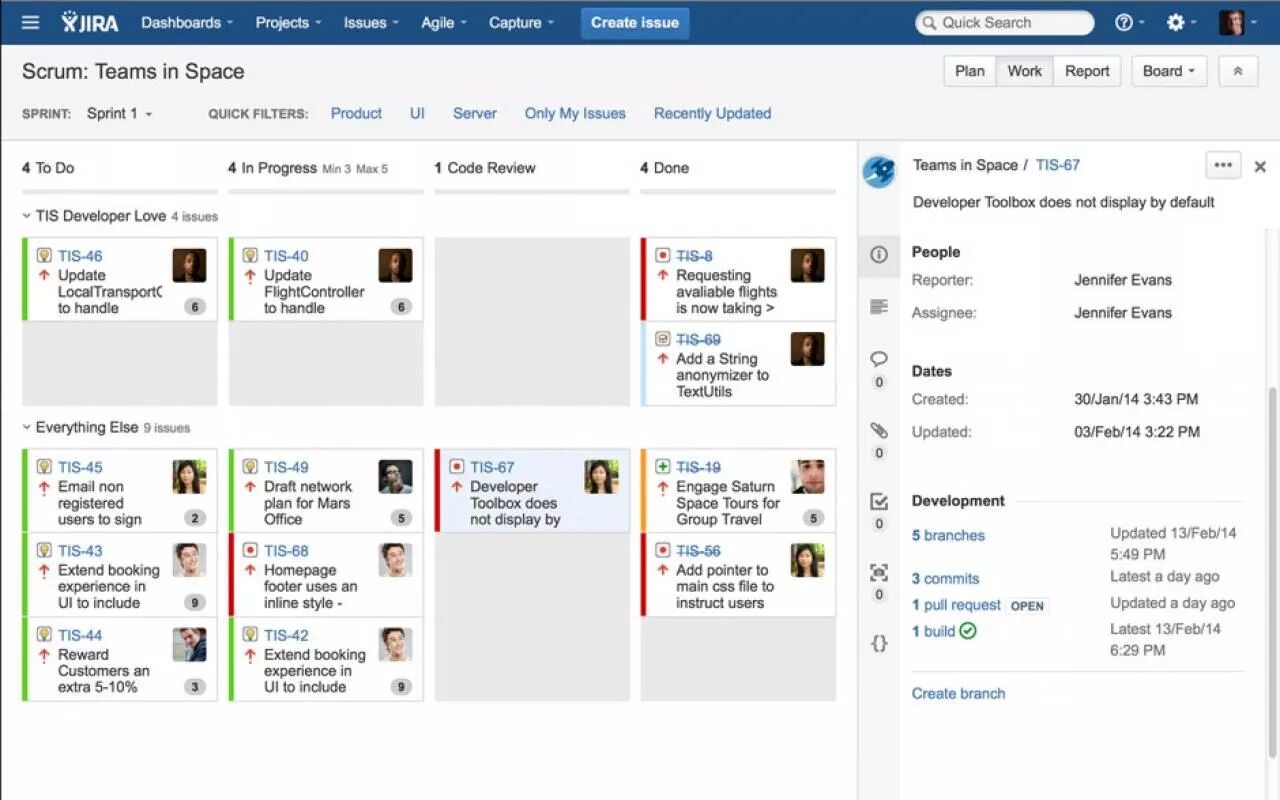Toggle the Recently Updated filter
Image resolution: width=1280 pixels, height=800 pixels.
712,113
